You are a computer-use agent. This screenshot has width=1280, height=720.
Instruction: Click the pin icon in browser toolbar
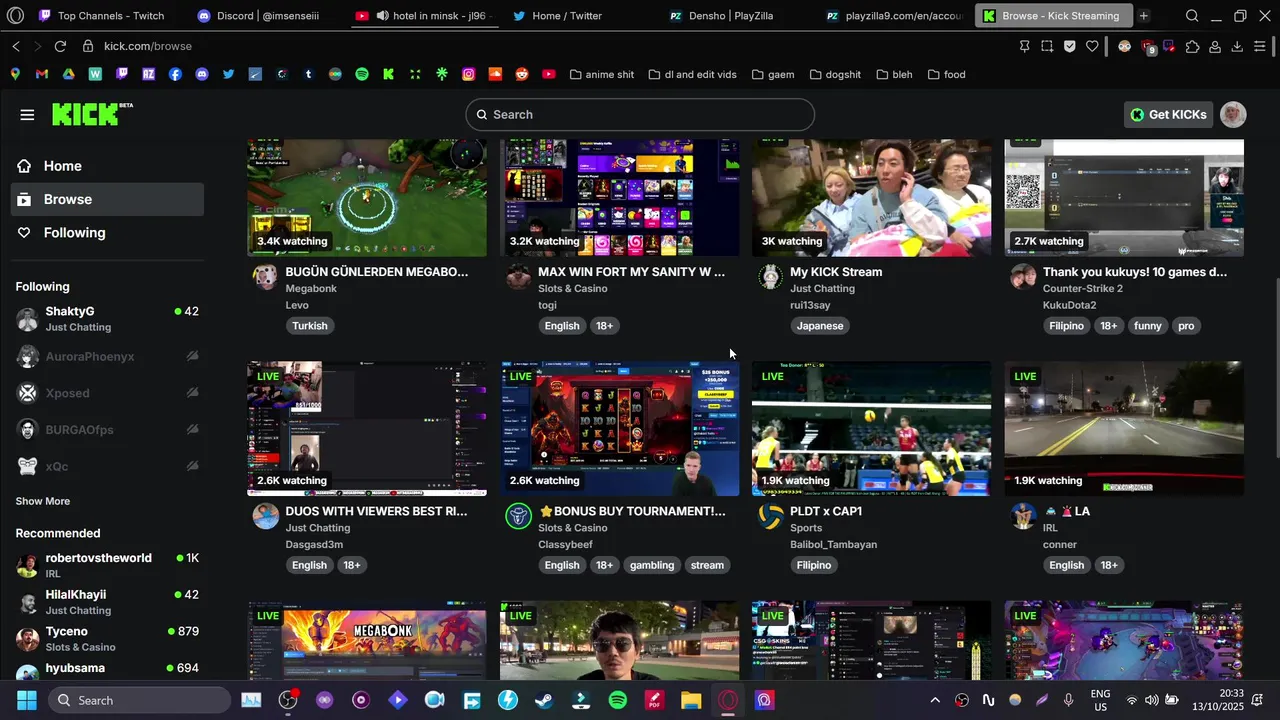tap(1024, 46)
